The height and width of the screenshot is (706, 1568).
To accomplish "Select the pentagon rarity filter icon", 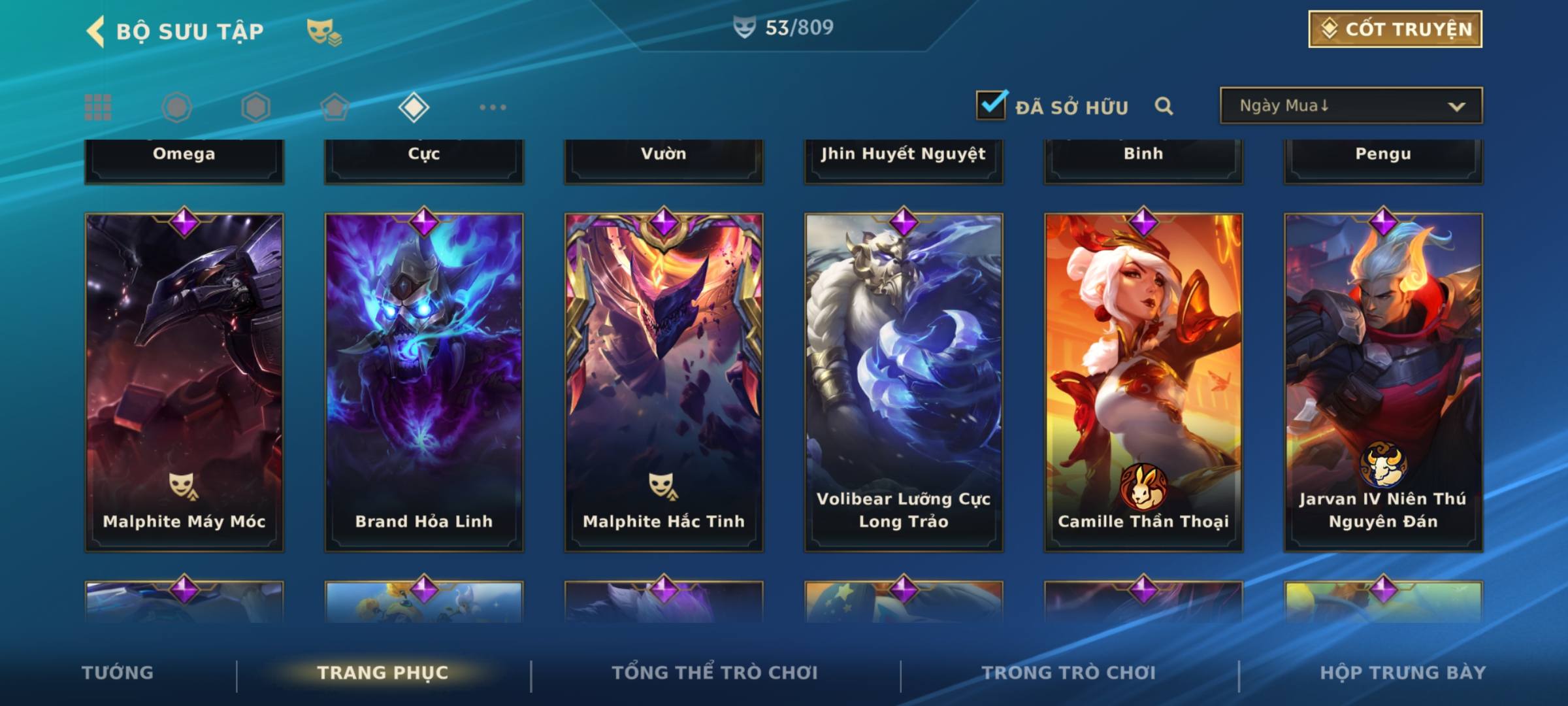I will coord(335,107).
